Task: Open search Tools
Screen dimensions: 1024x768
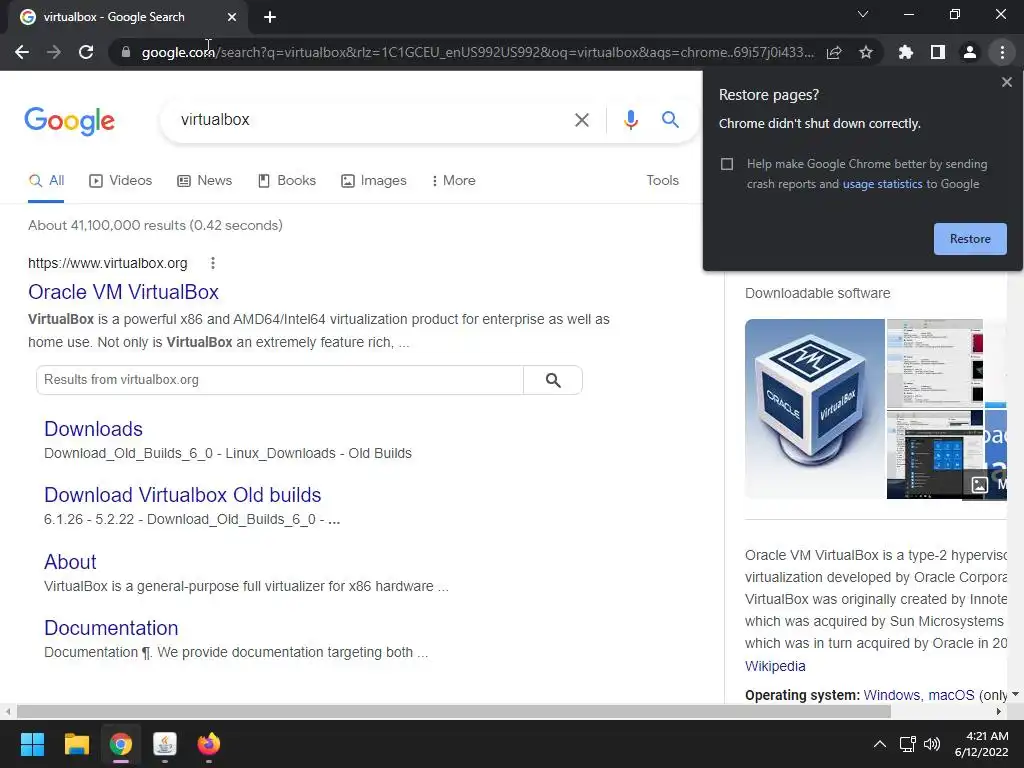Action: (x=662, y=181)
